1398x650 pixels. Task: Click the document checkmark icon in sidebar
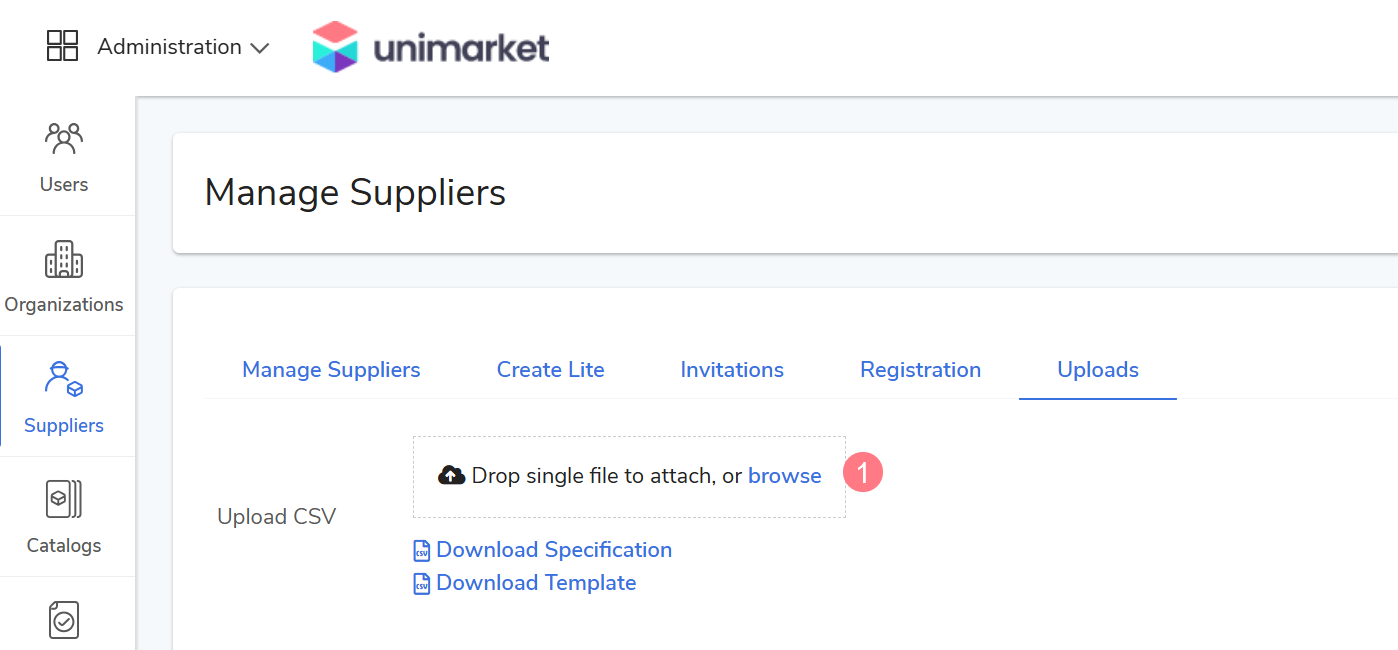tap(64, 620)
